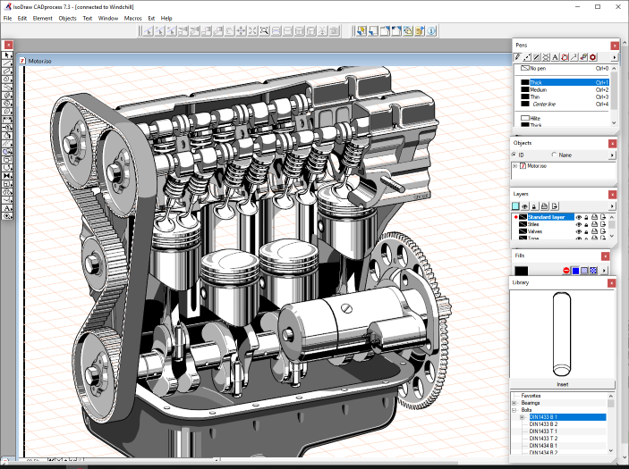Select DIN1433 B 2 in the library list

(x=544, y=424)
